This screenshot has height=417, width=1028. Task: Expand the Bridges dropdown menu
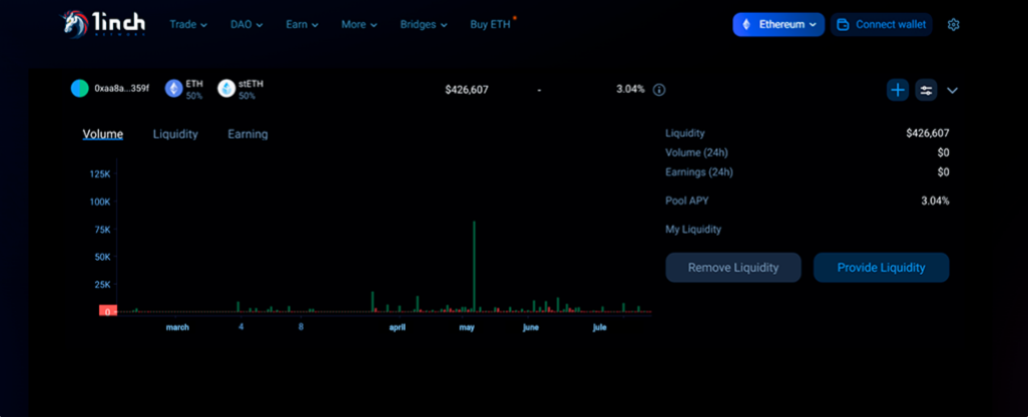pos(423,24)
